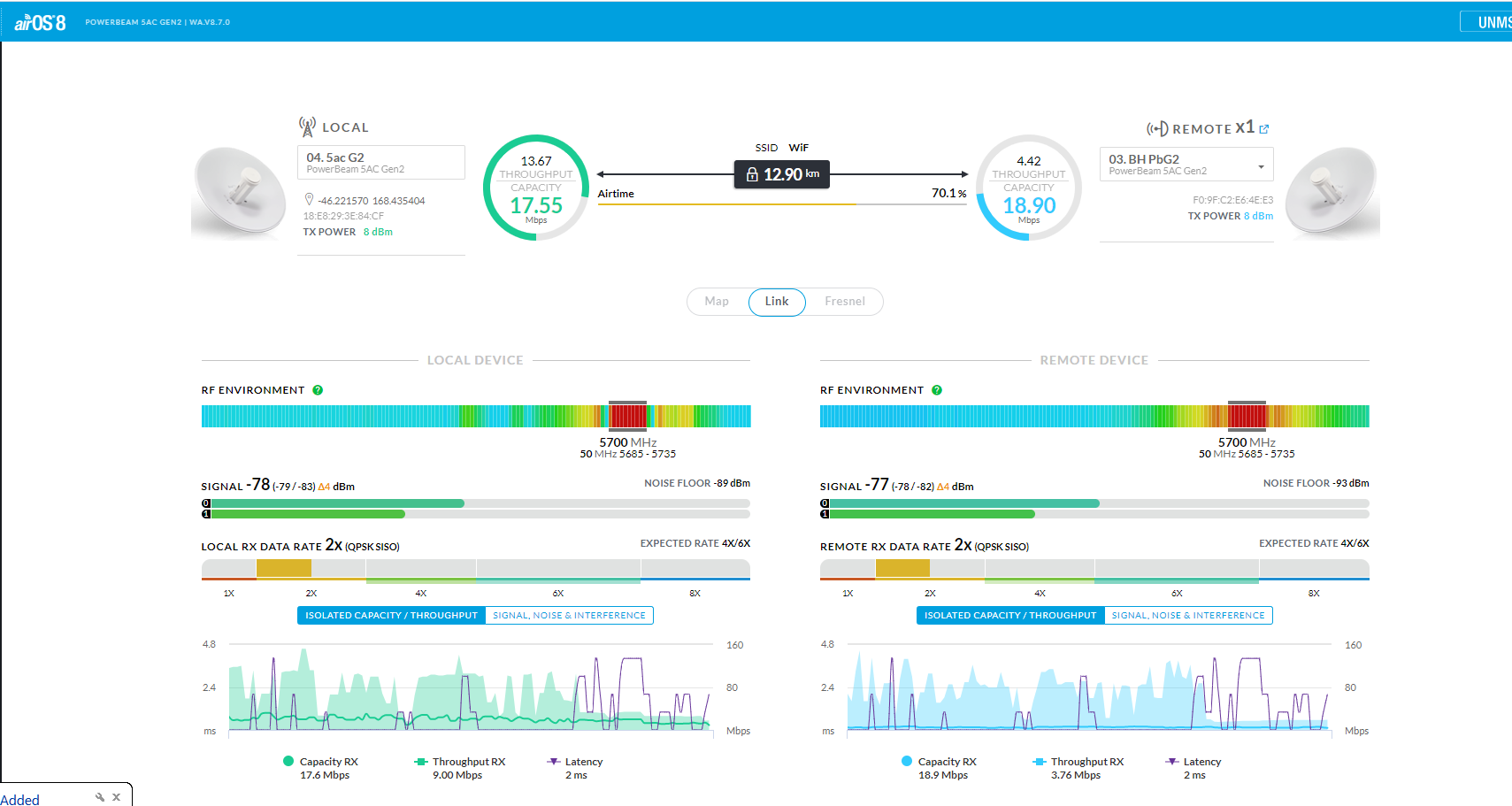Open RF Environment help for the remote device
This screenshot has height=806, width=1512.
click(936, 389)
